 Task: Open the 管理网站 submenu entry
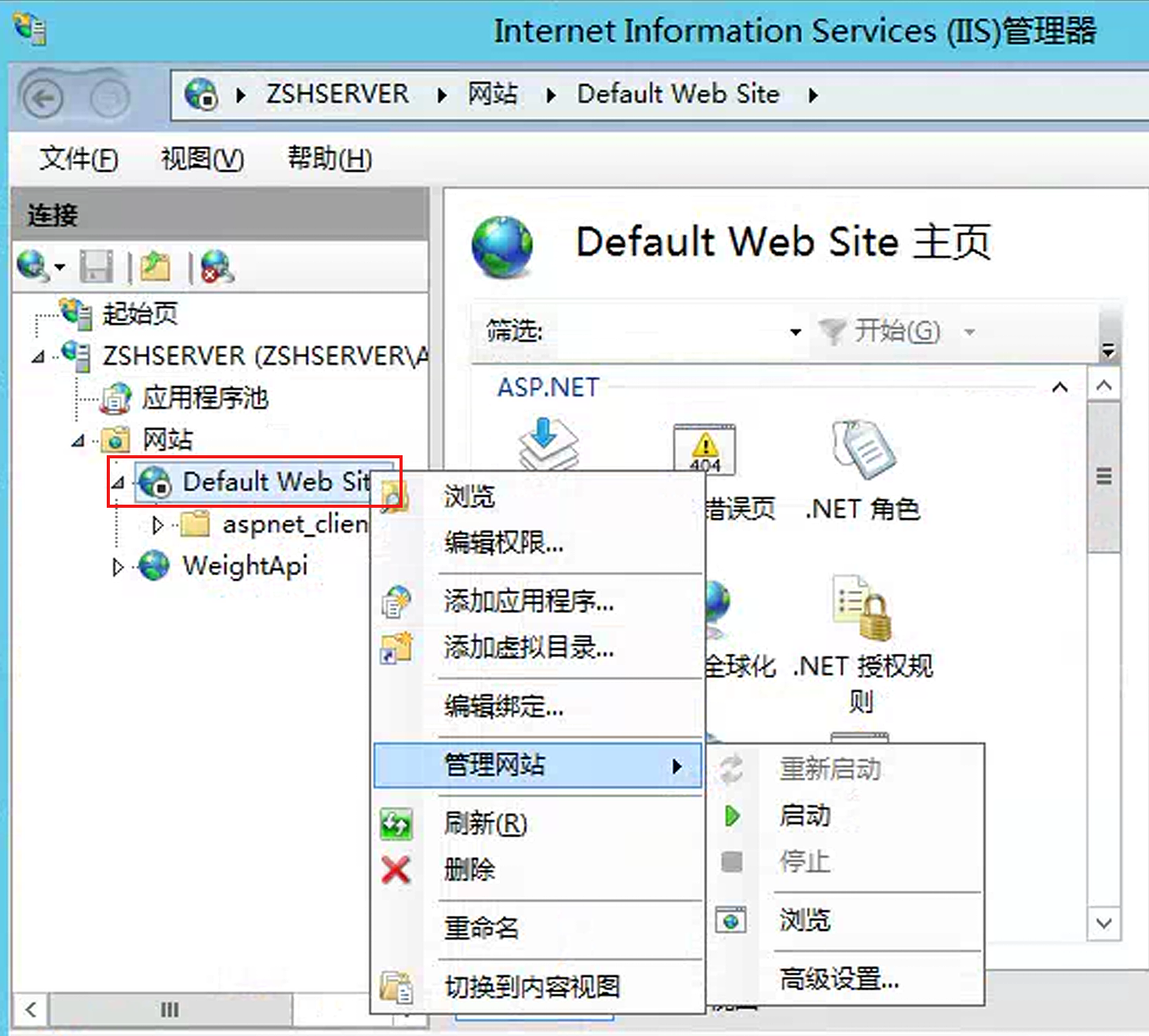(x=538, y=765)
